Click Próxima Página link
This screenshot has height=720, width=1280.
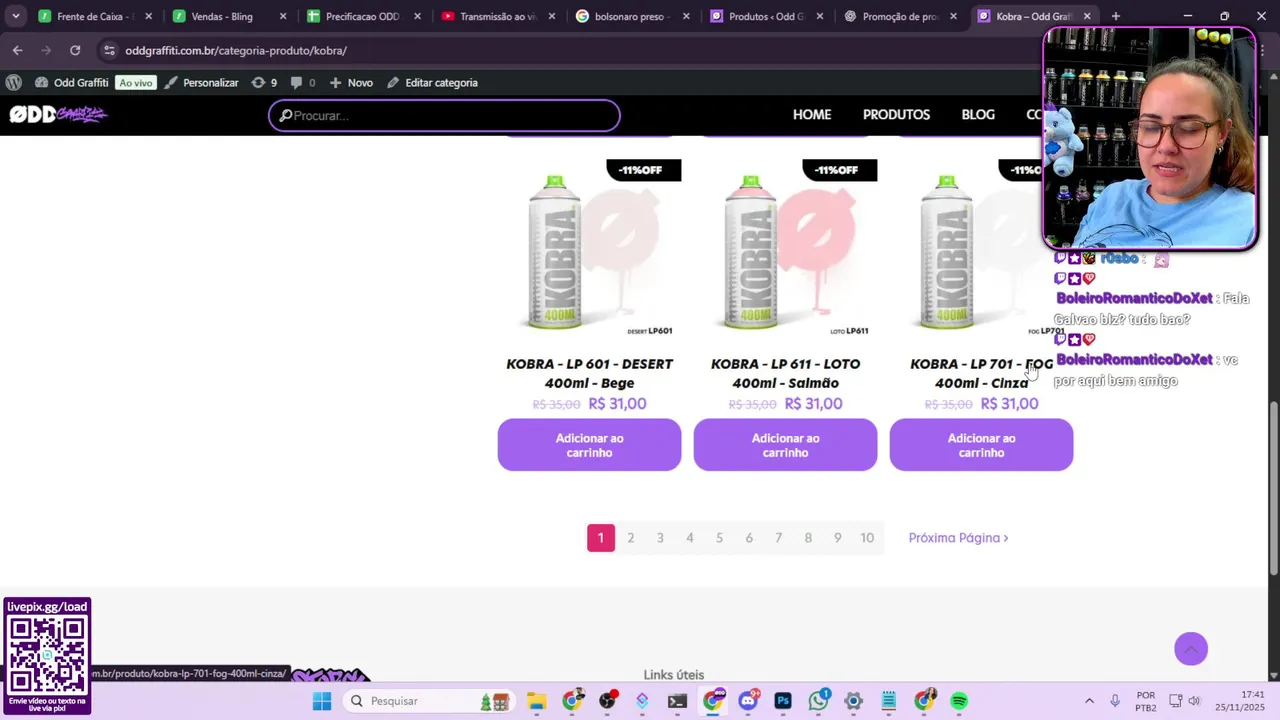click(958, 538)
